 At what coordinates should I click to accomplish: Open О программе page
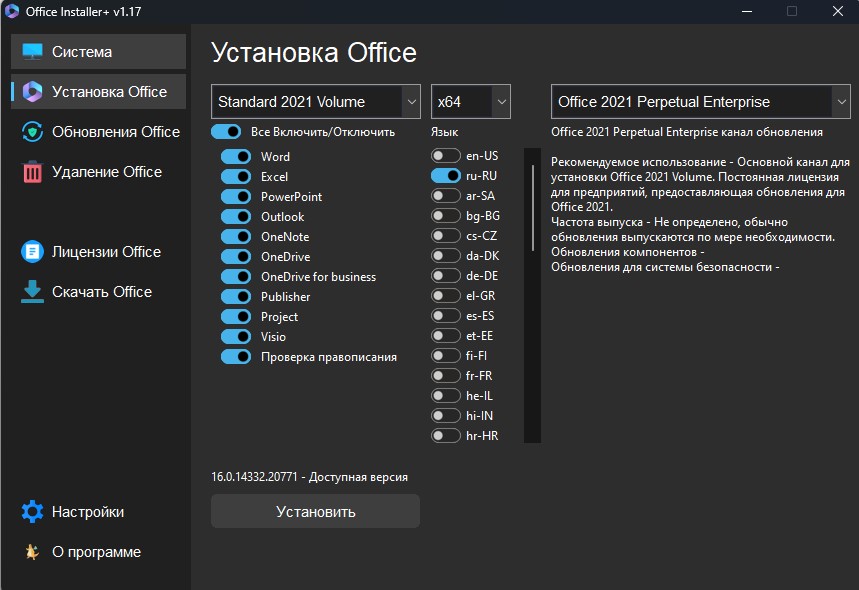click(99, 552)
